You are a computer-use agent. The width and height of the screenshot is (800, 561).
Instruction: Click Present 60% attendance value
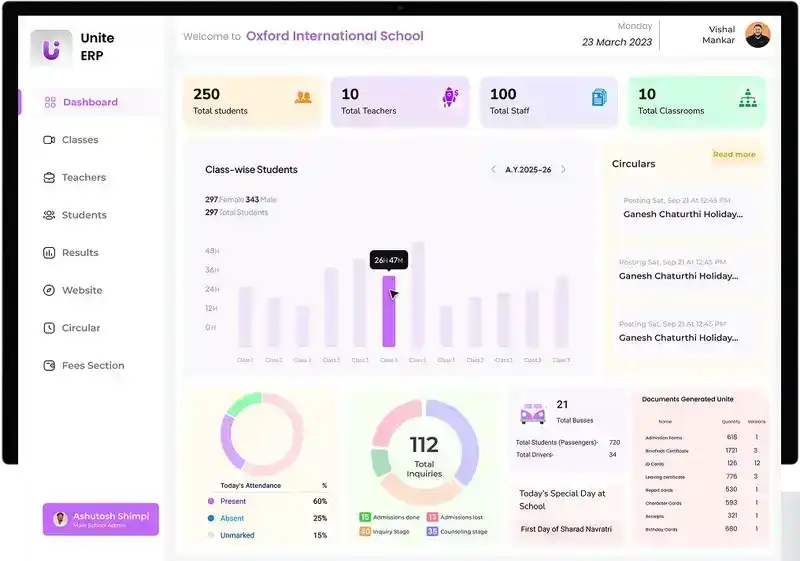tap(320, 501)
